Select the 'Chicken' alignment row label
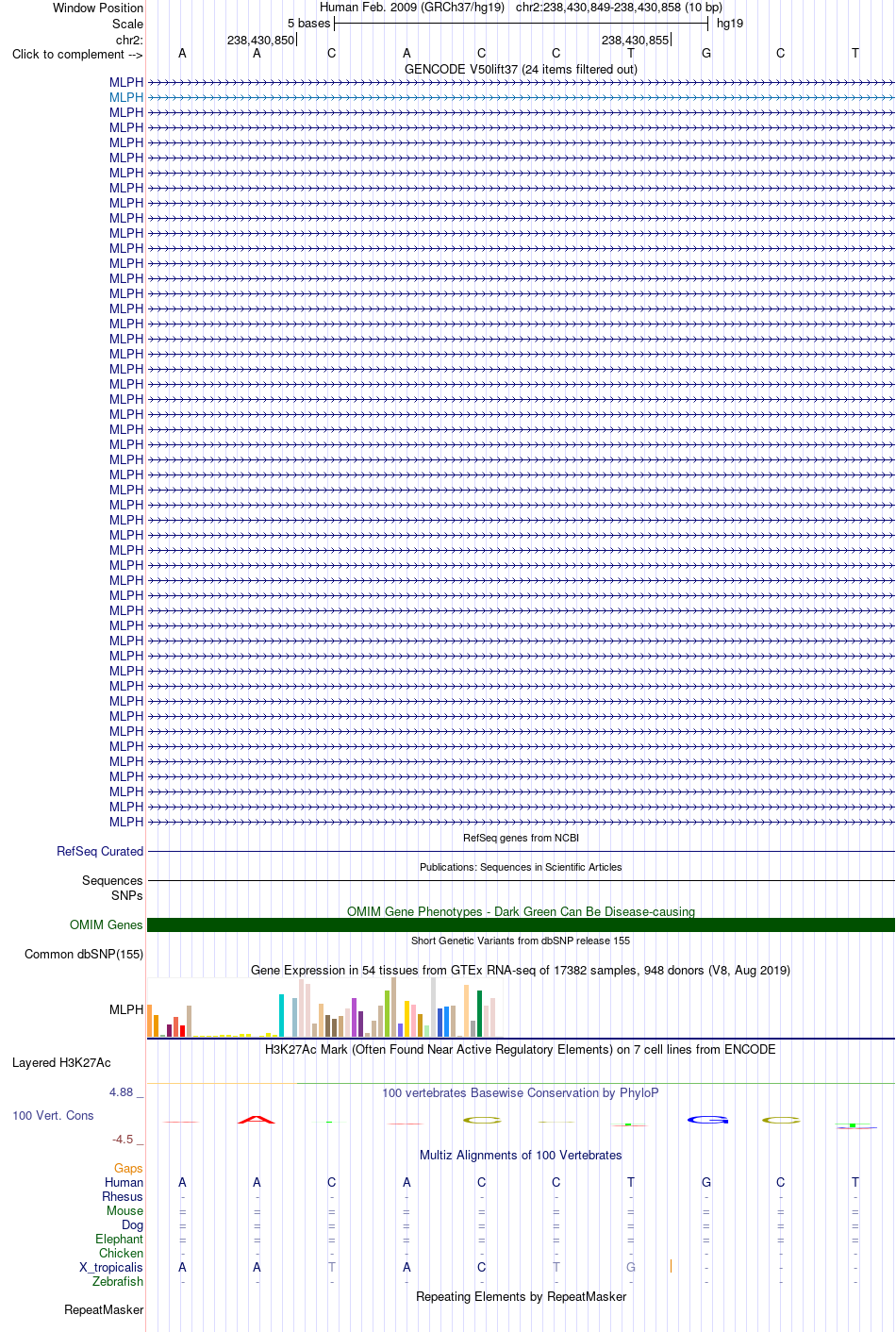The image size is (896, 1332). coord(122,1253)
